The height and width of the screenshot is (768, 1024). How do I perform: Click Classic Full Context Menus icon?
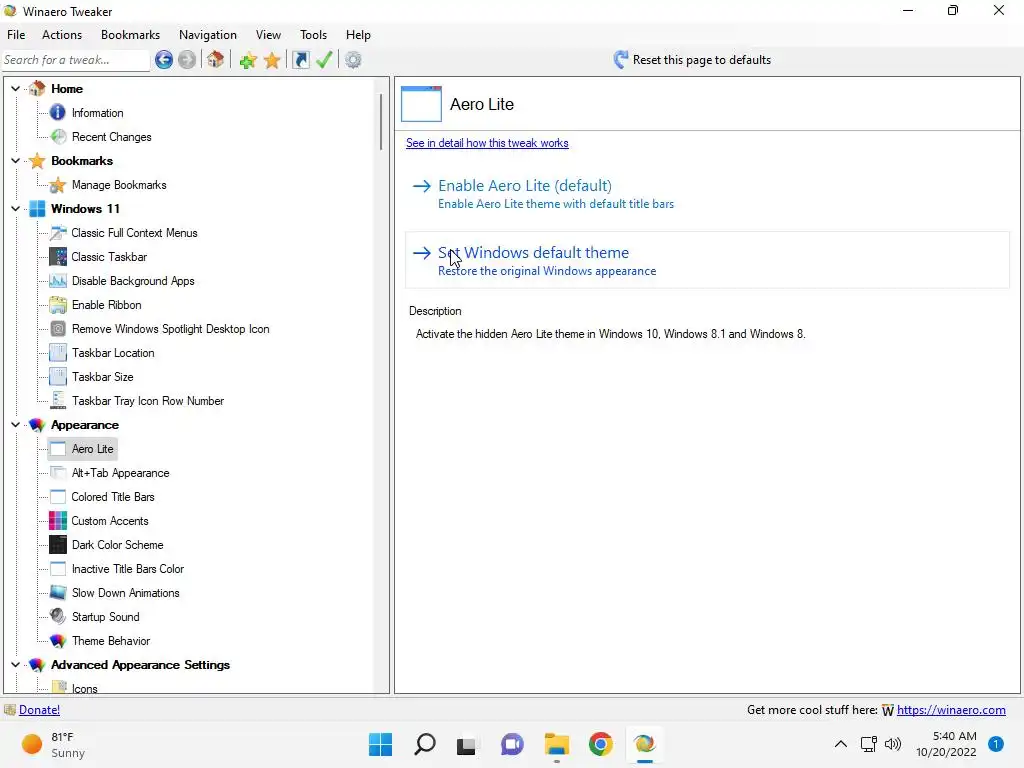click(x=57, y=232)
